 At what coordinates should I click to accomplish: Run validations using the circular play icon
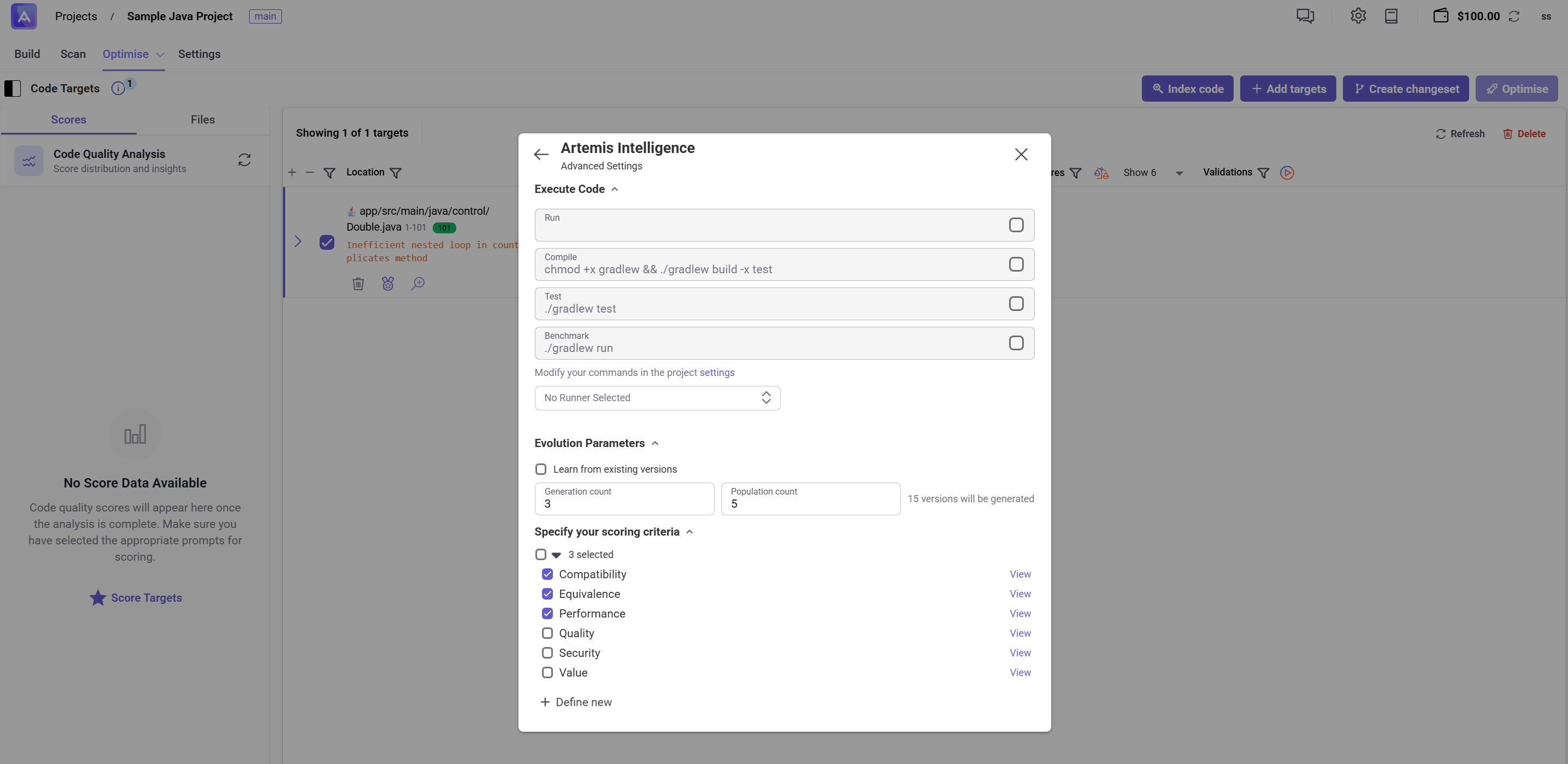click(x=1287, y=173)
